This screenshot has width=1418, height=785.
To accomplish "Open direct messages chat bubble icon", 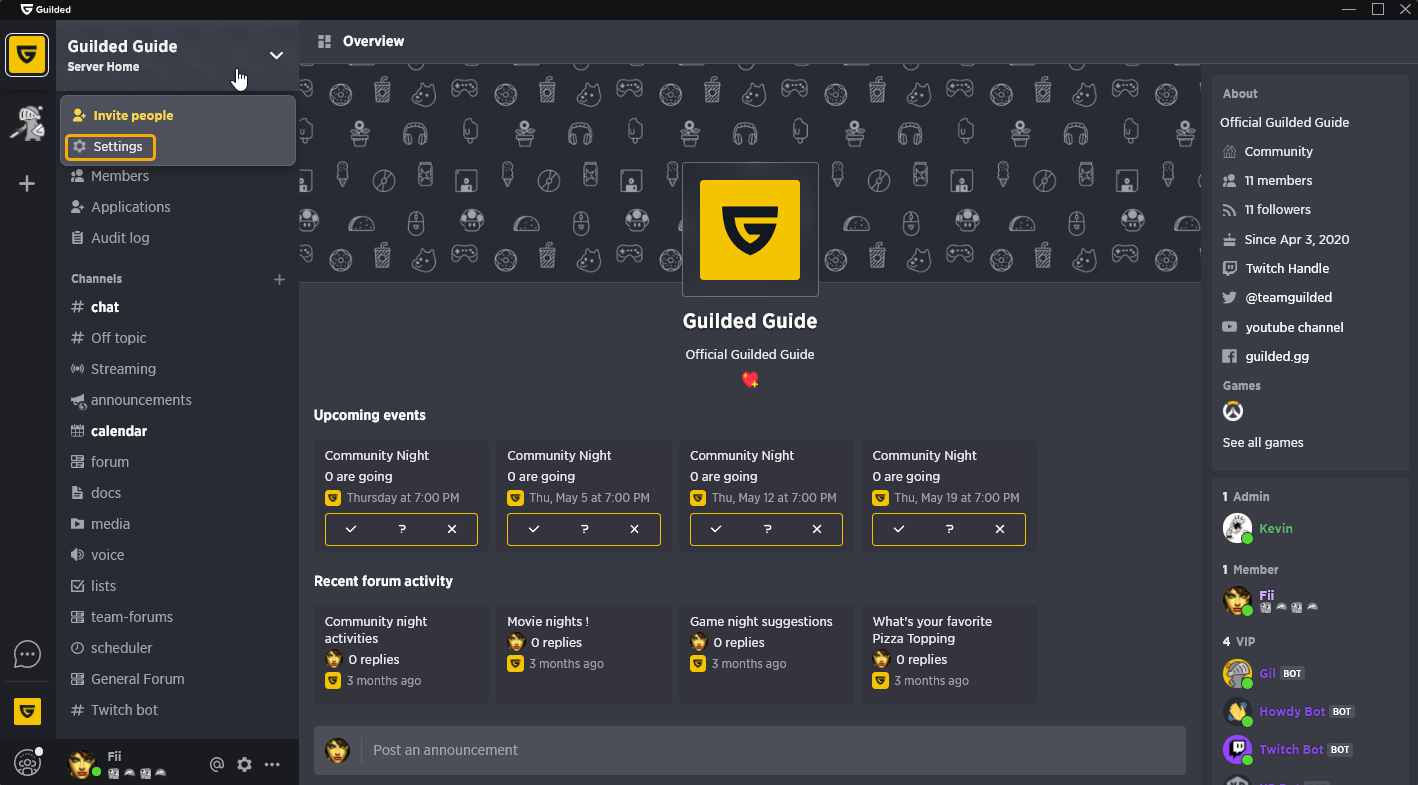I will [x=27, y=655].
